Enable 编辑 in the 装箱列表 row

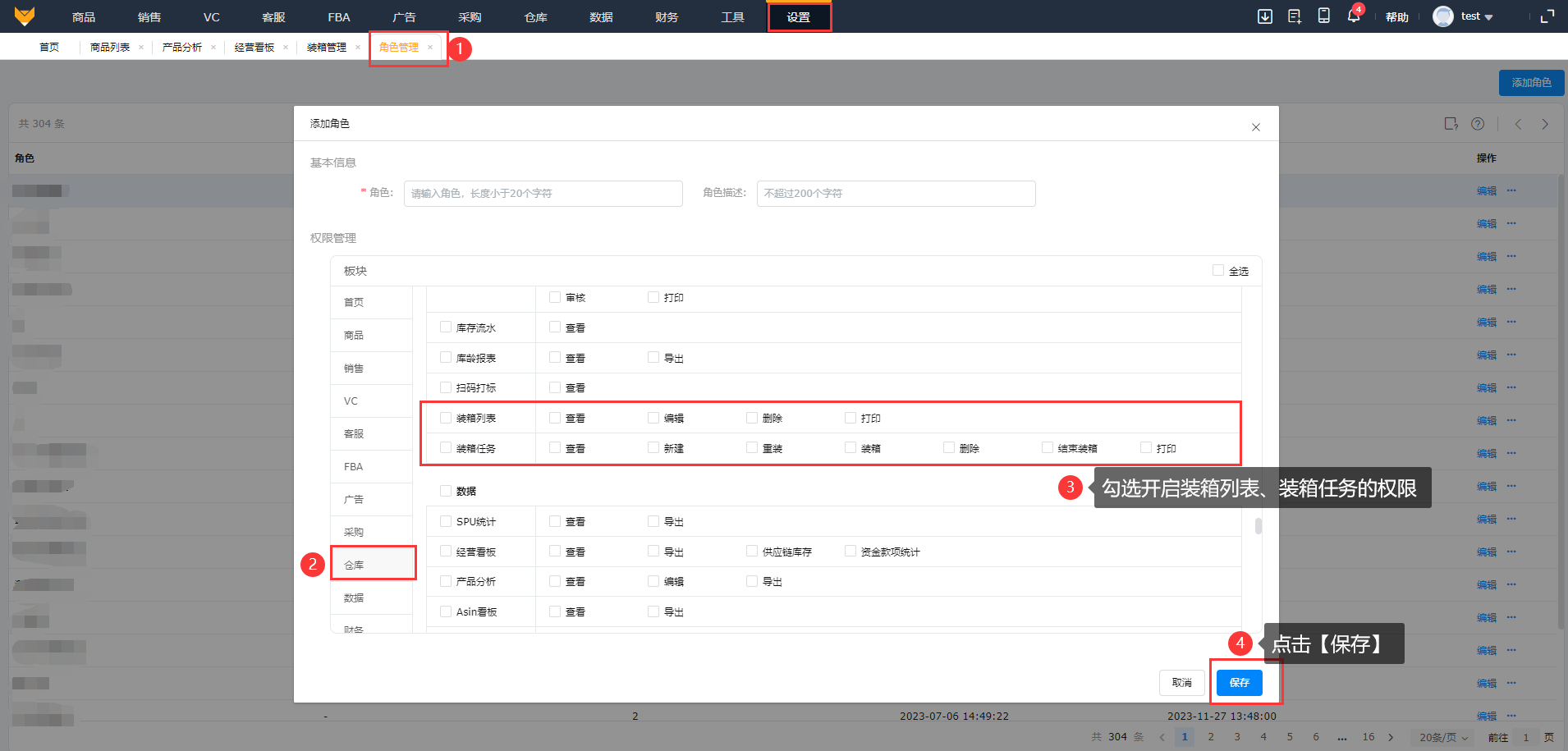point(653,418)
